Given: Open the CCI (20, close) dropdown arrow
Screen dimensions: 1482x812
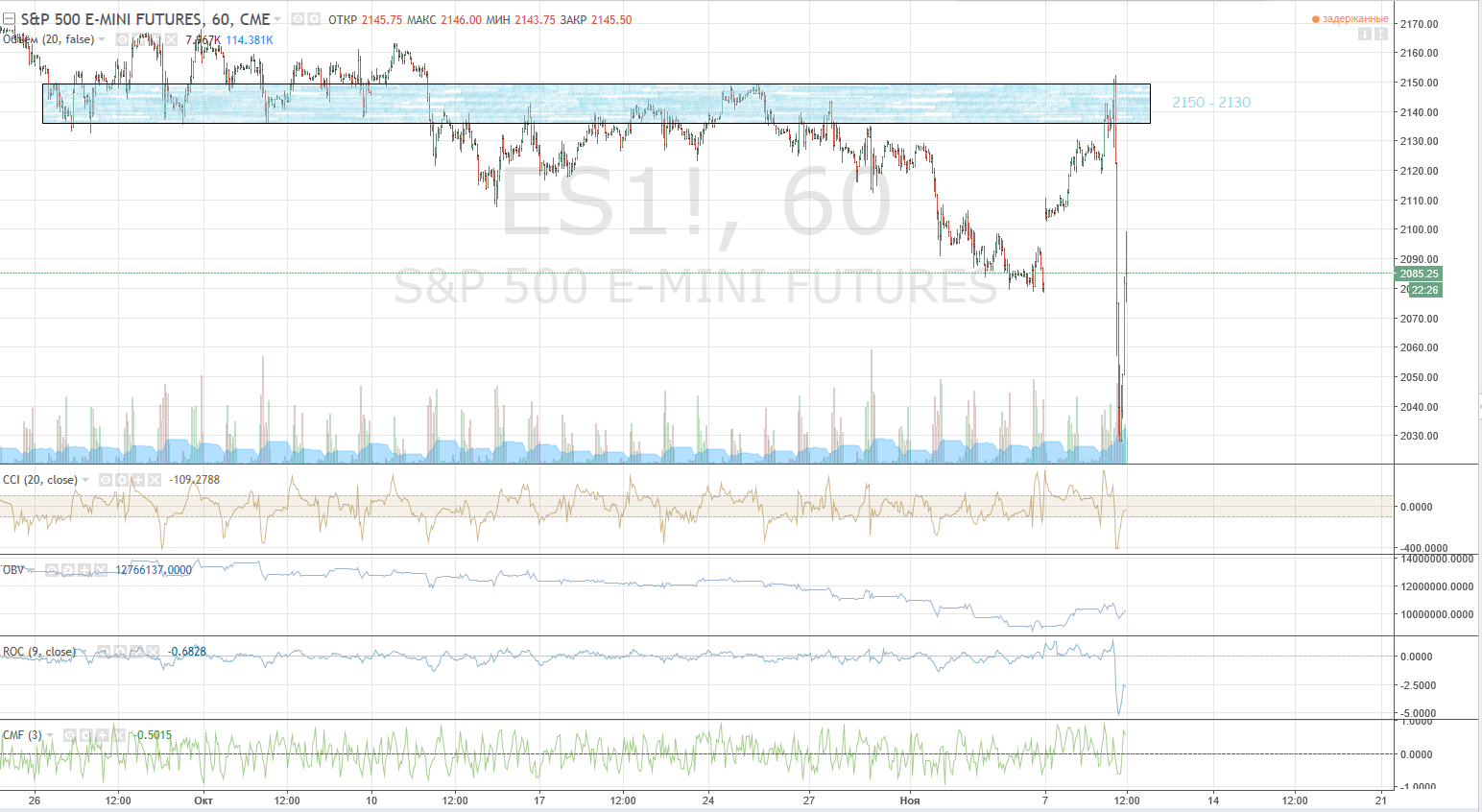Looking at the screenshot, I should point(86,480).
